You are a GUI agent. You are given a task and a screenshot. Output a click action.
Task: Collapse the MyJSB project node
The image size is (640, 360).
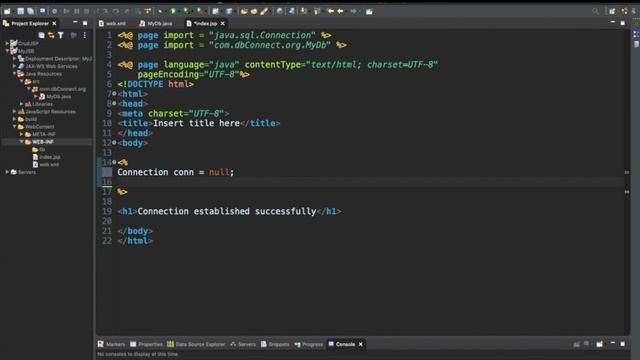point(7,51)
